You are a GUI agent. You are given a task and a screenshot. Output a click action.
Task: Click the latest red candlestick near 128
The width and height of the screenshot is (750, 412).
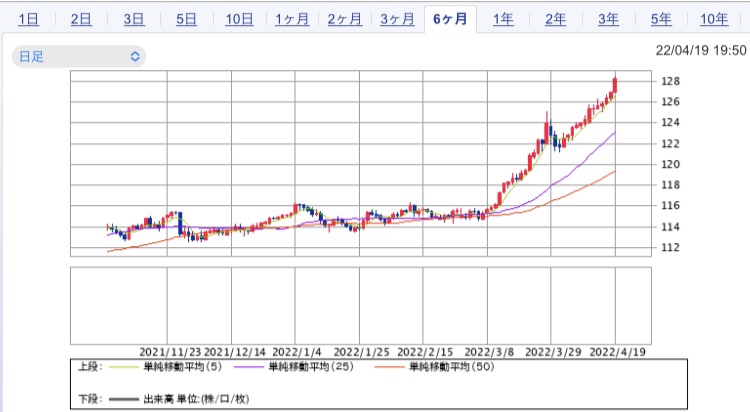tap(615, 85)
